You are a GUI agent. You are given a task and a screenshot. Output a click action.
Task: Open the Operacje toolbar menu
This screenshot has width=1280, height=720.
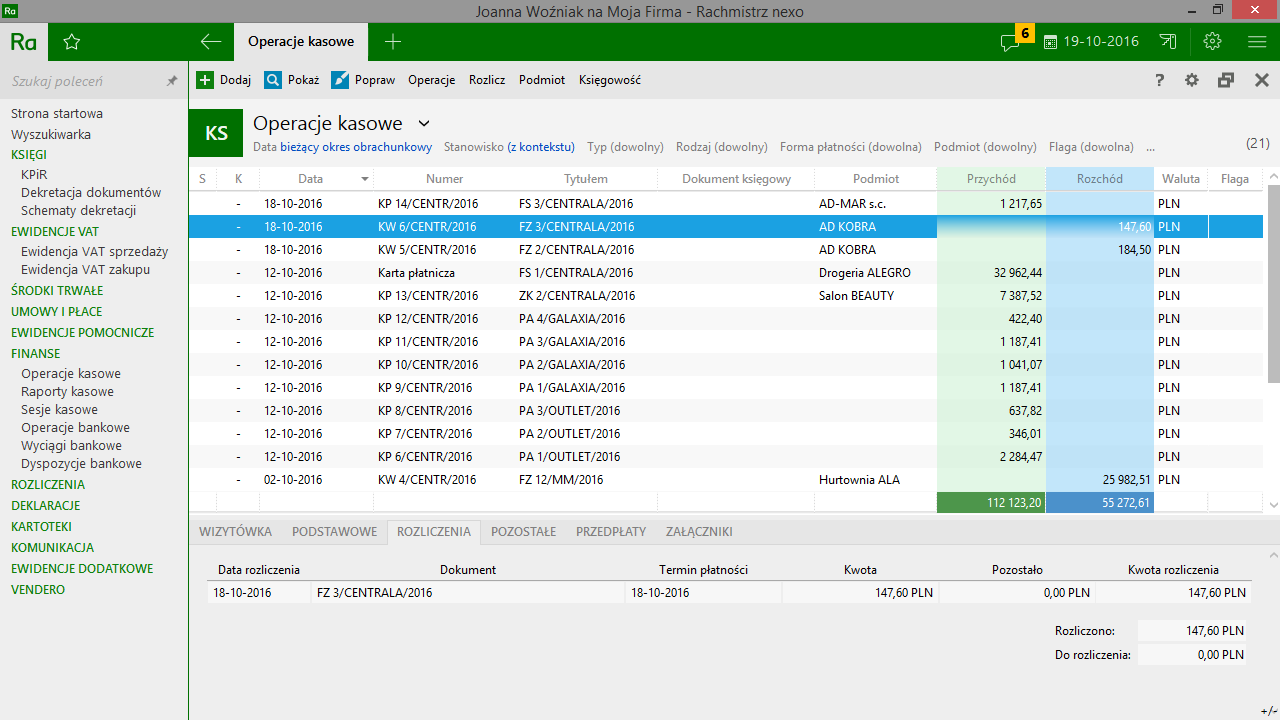point(431,80)
